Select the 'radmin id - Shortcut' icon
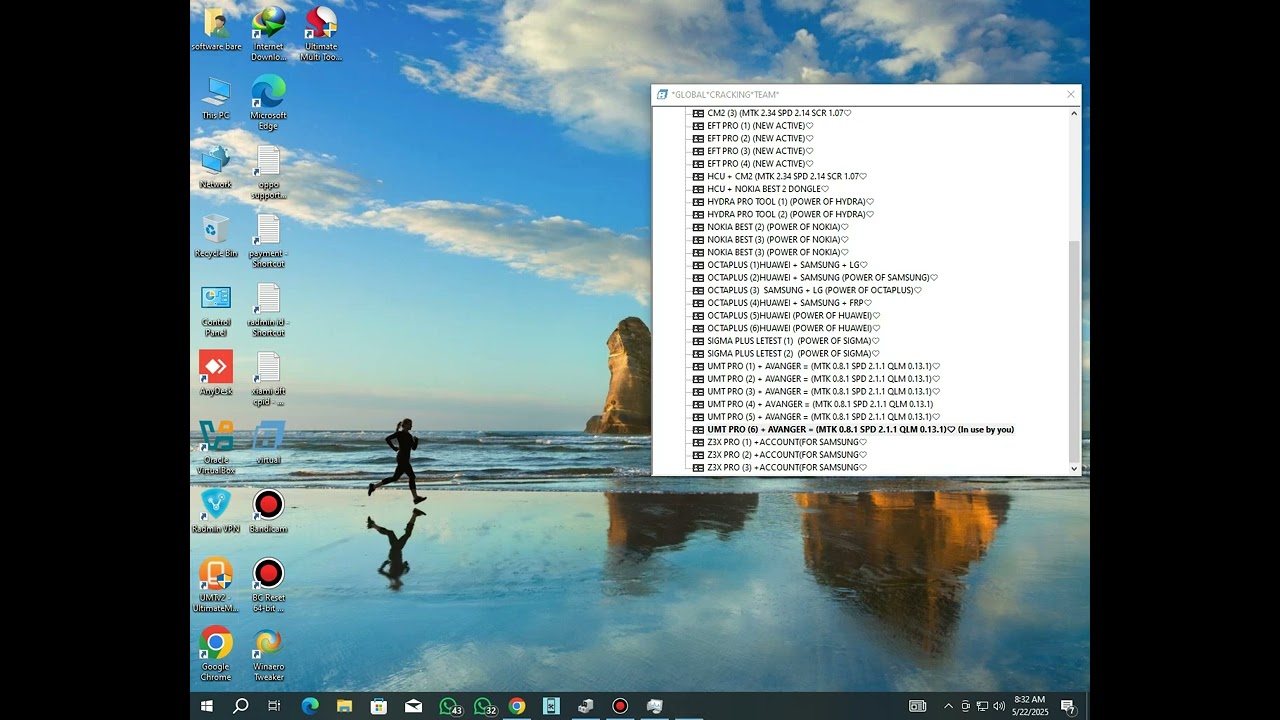Screen dimensions: 1280x720 click(x=268, y=310)
